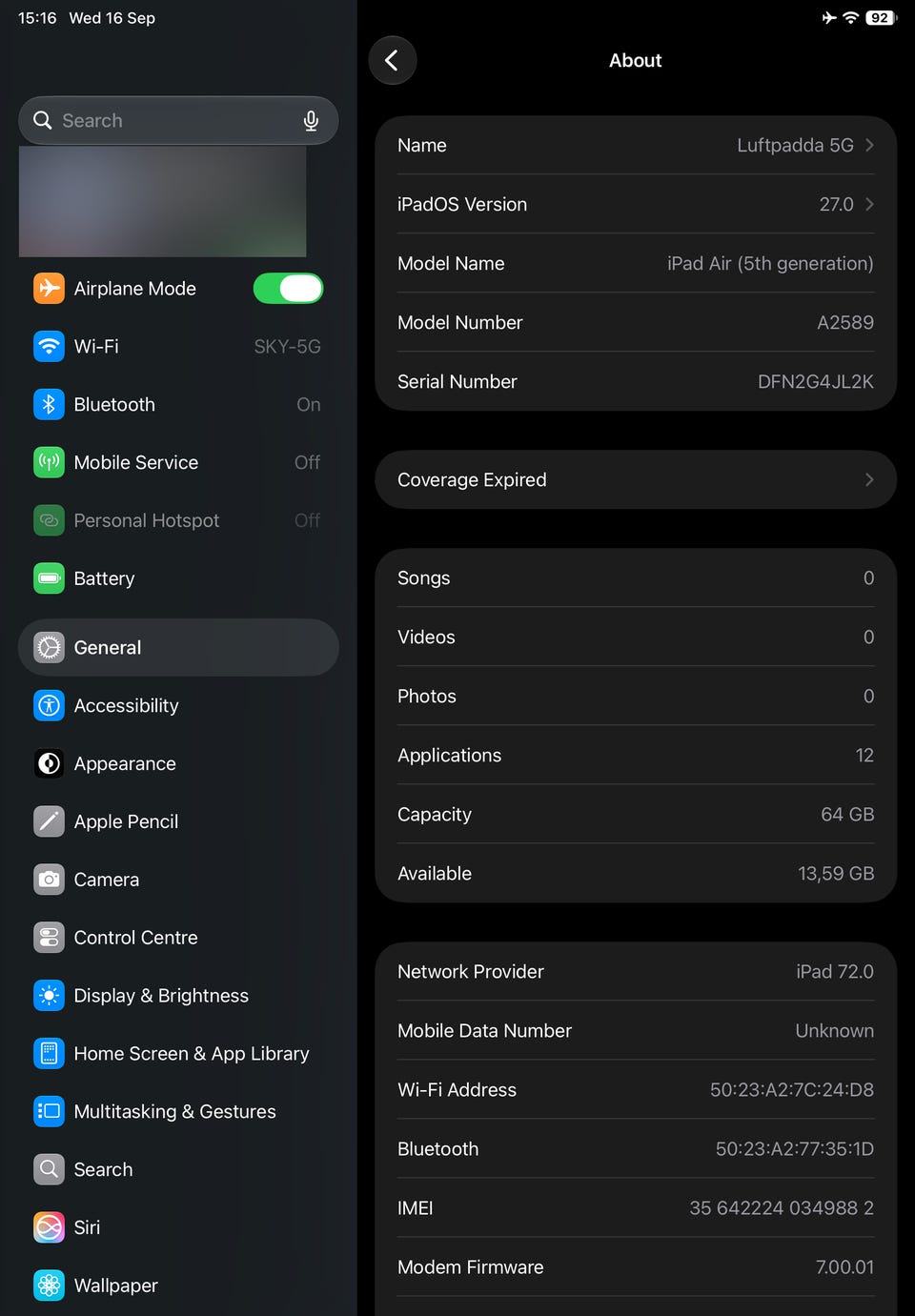
Task: Tap the Battery icon in sidebar
Action: 49,578
